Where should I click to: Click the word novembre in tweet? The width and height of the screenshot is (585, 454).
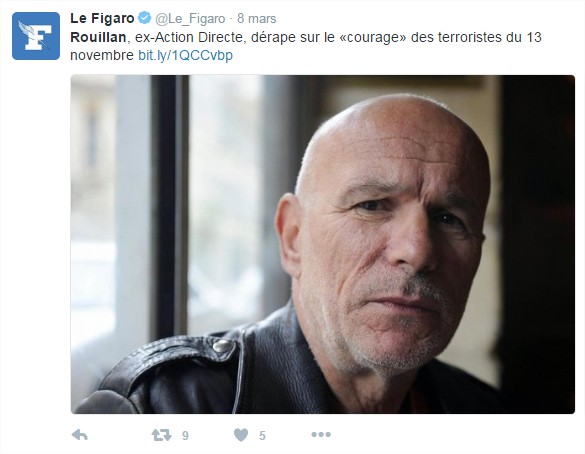click(102, 55)
